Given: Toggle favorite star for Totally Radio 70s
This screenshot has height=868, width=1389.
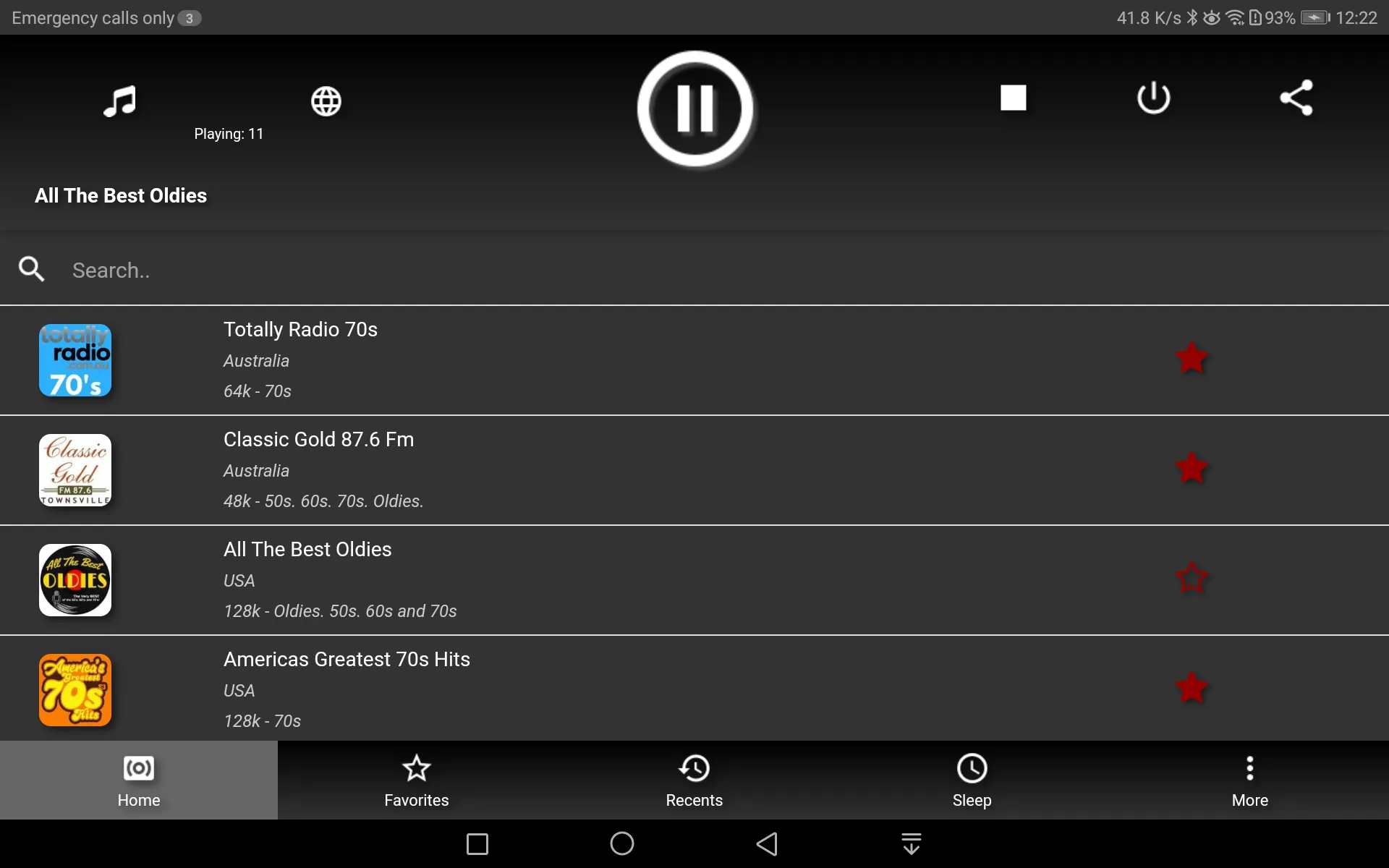Looking at the screenshot, I should pyautogui.click(x=1191, y=358).
